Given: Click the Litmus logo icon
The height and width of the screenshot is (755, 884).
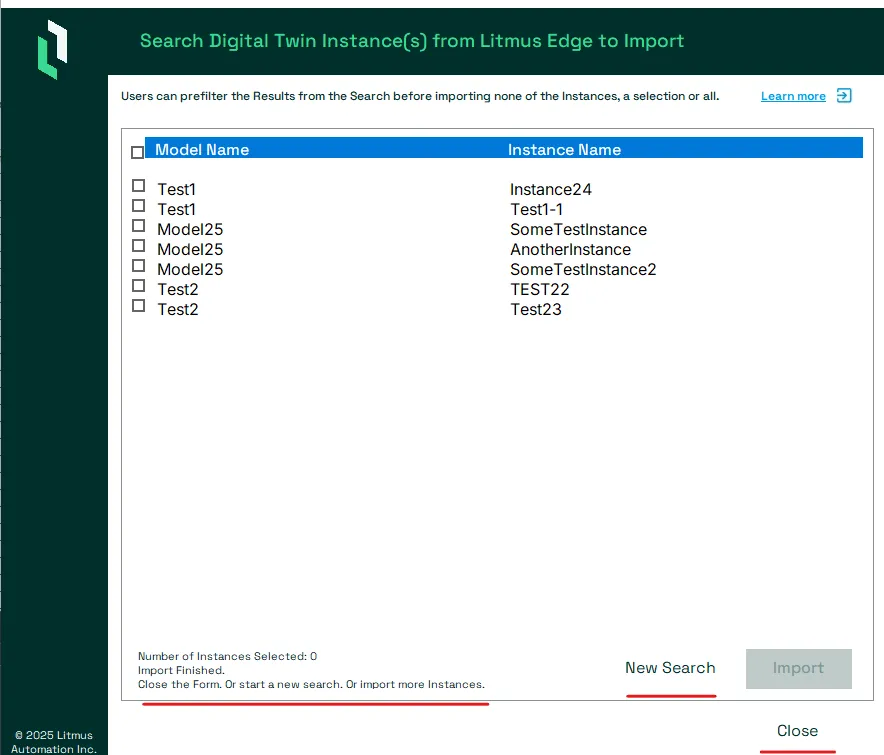Looking at the screenshot, I should tap(52, 50).
